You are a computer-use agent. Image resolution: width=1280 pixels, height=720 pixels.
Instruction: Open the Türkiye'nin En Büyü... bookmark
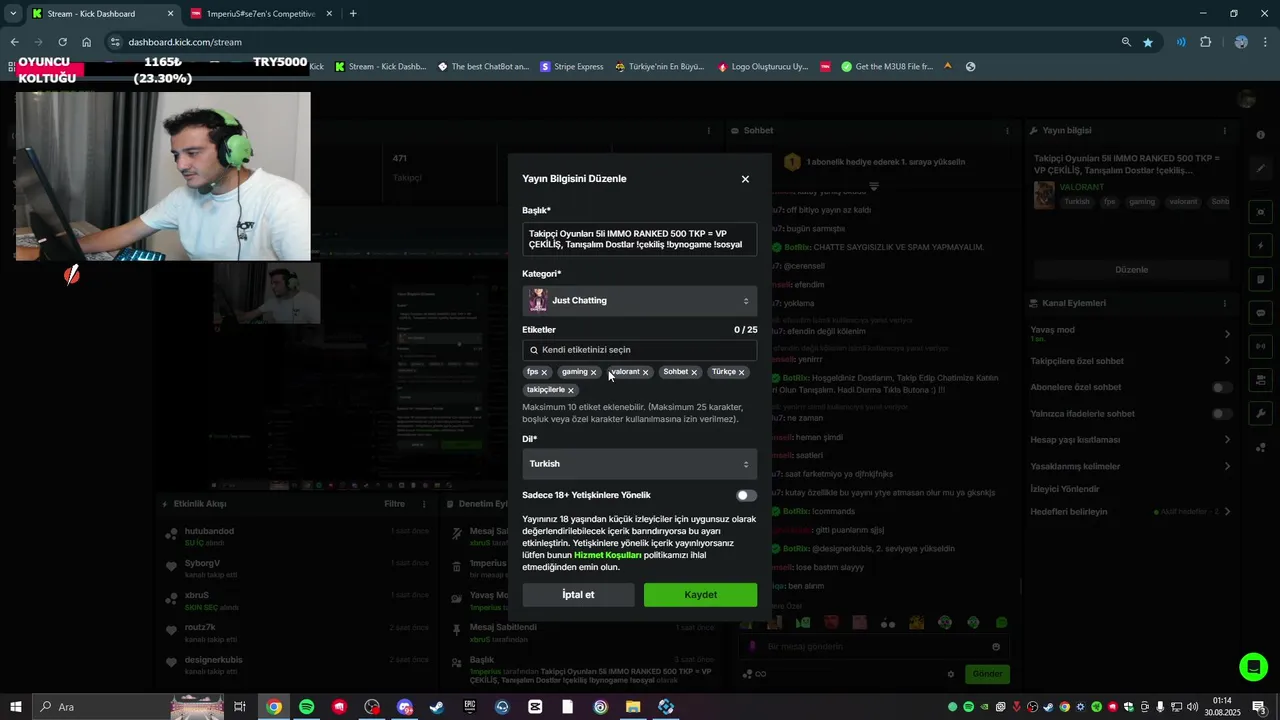[x=660, y=67]
